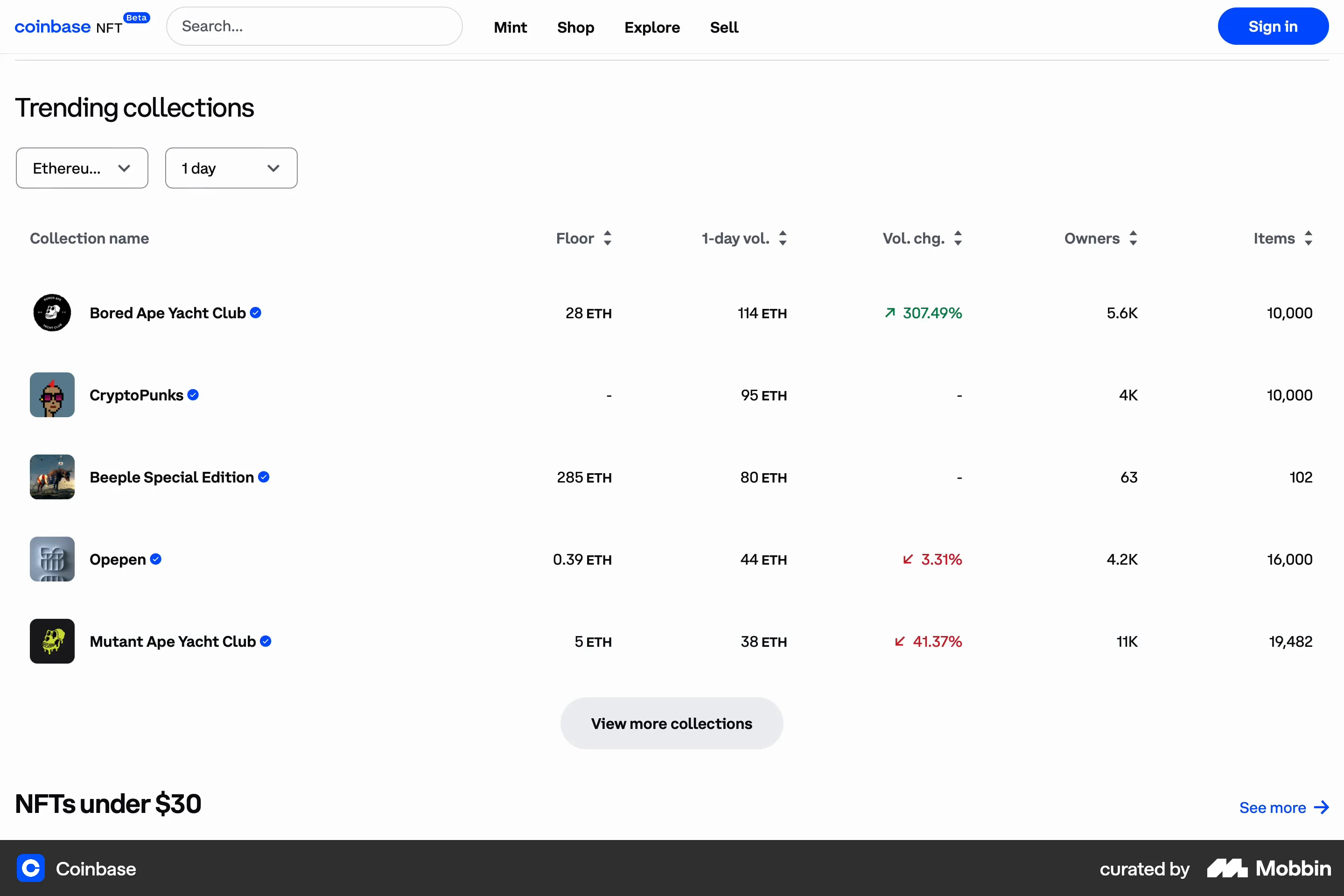Open Beeple Special Edition thumbnail
The height and width of the screenshot is (896, 1344).
pos(52,477)
